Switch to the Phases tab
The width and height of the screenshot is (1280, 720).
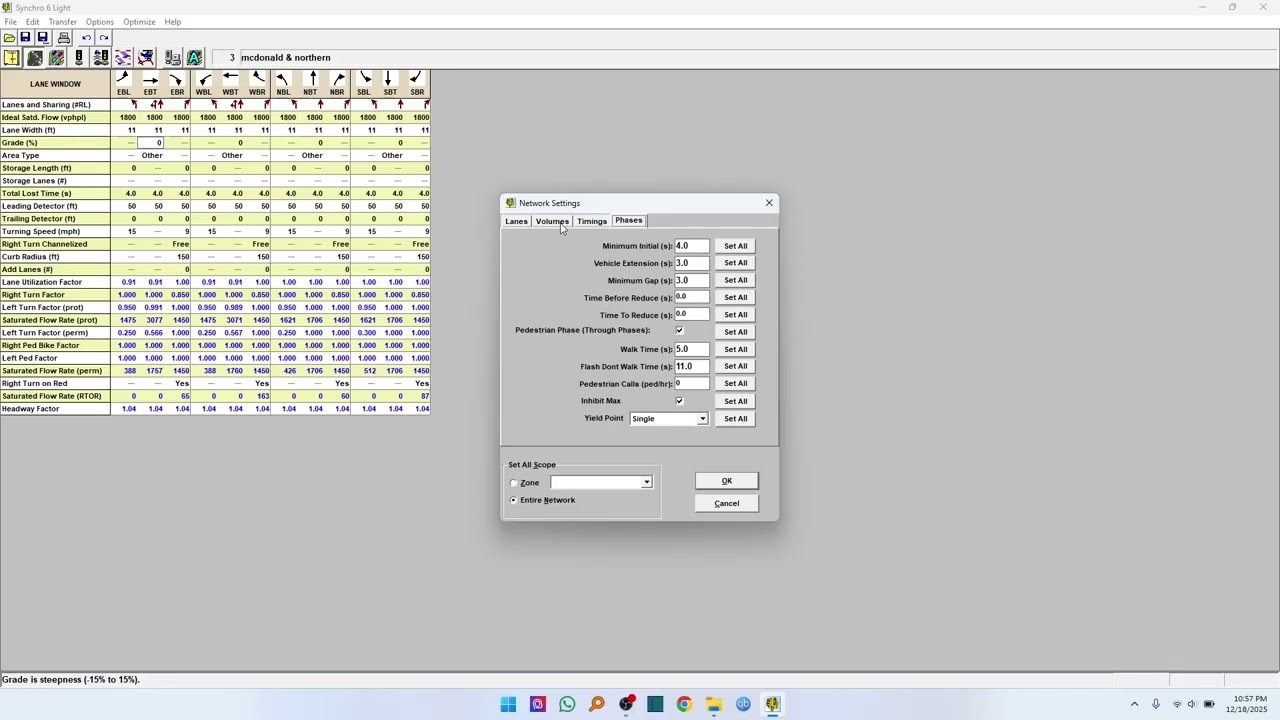point(629,220)
